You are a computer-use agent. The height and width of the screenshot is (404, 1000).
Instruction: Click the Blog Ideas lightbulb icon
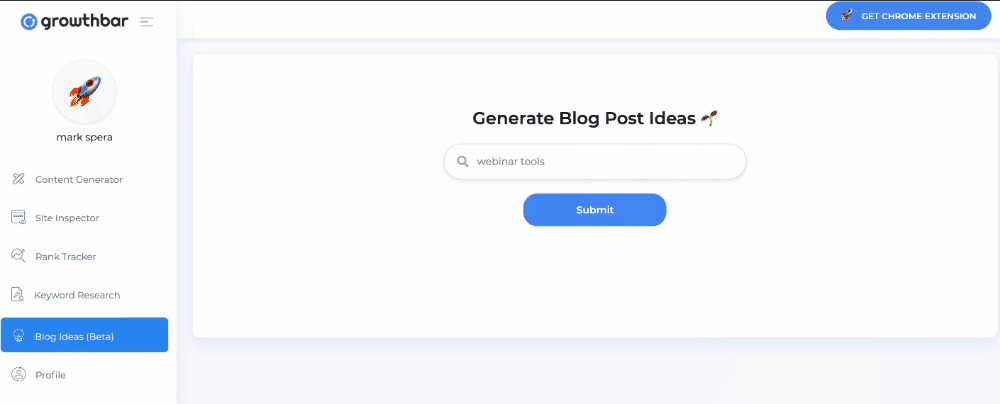click(18, 335)
